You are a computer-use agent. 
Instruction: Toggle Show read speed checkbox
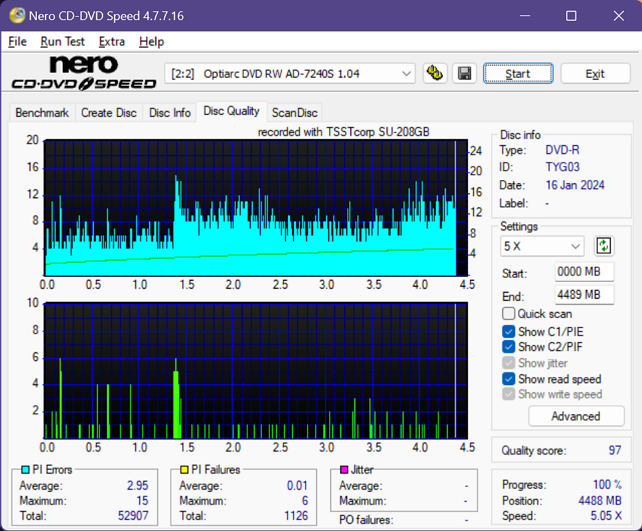tap(509, 379)
